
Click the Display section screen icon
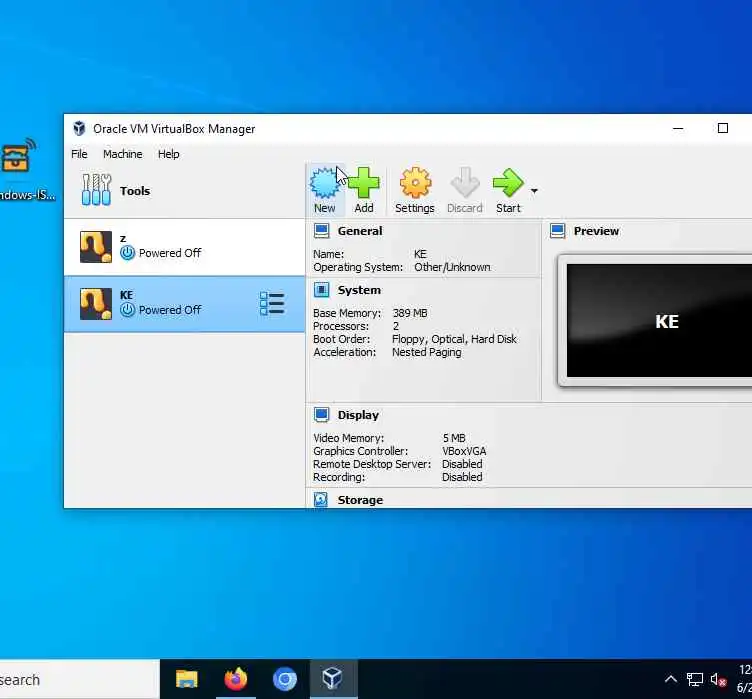tap(321, 415)
